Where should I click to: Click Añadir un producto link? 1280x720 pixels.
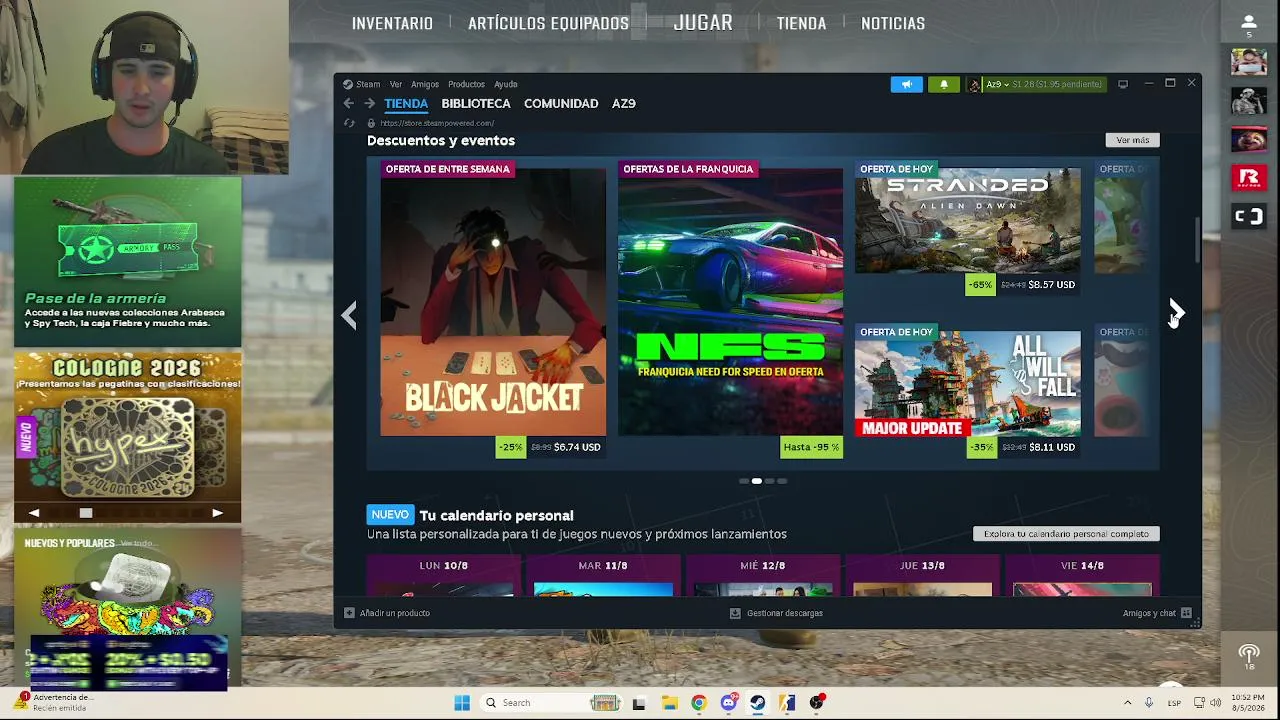[395, 613]
